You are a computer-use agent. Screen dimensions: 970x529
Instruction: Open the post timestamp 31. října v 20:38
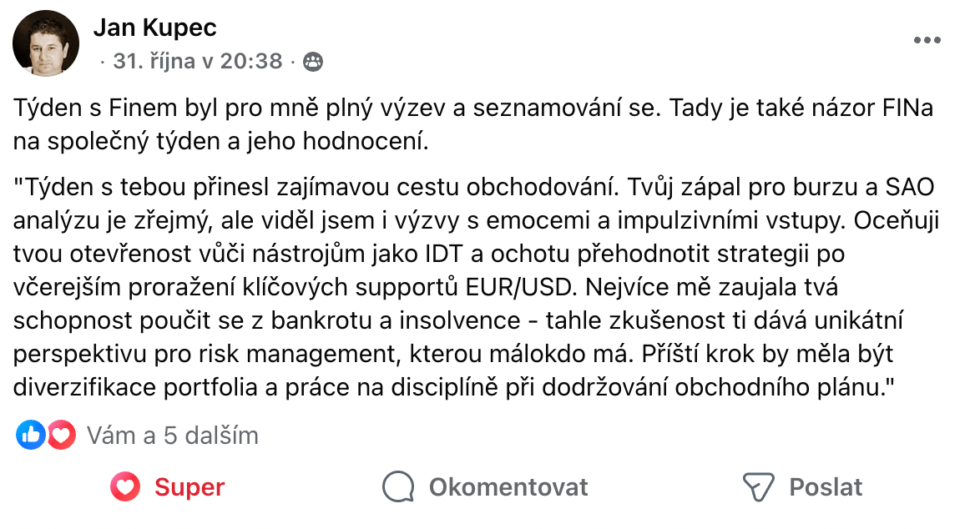197,61
